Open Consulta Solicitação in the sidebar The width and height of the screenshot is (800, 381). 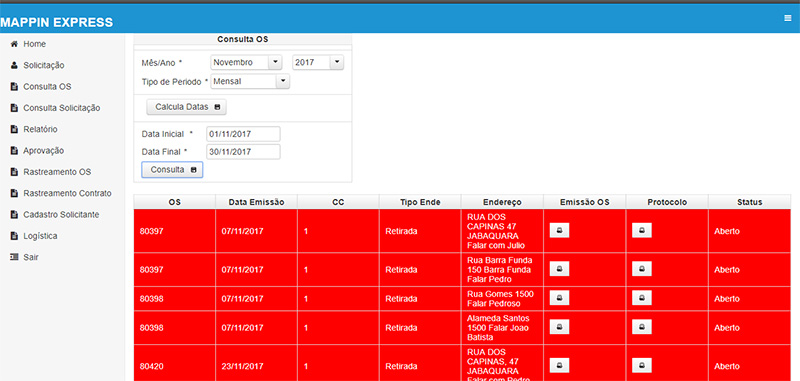62,108
